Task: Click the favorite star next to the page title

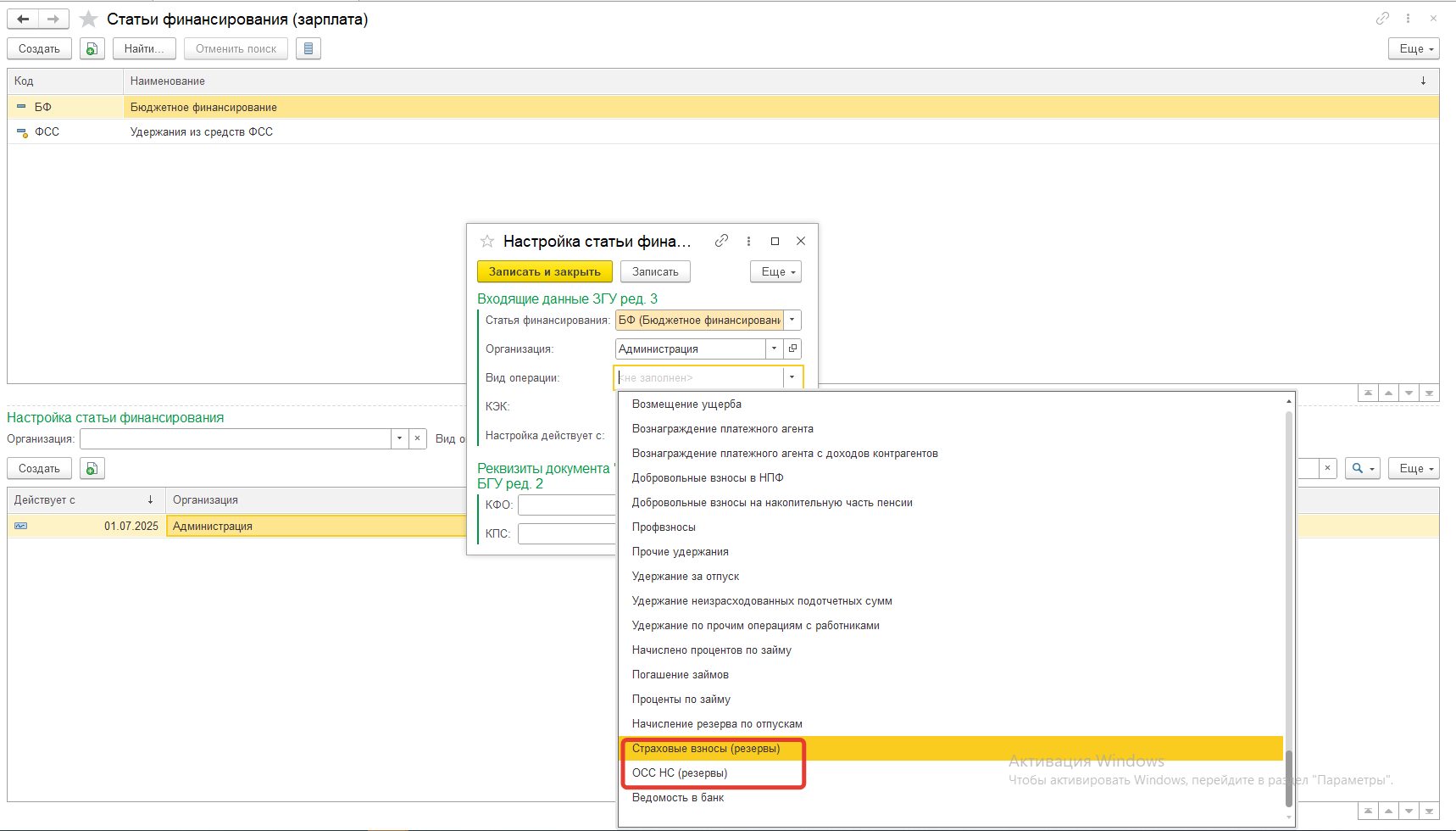Action: (x=88, y=20)
